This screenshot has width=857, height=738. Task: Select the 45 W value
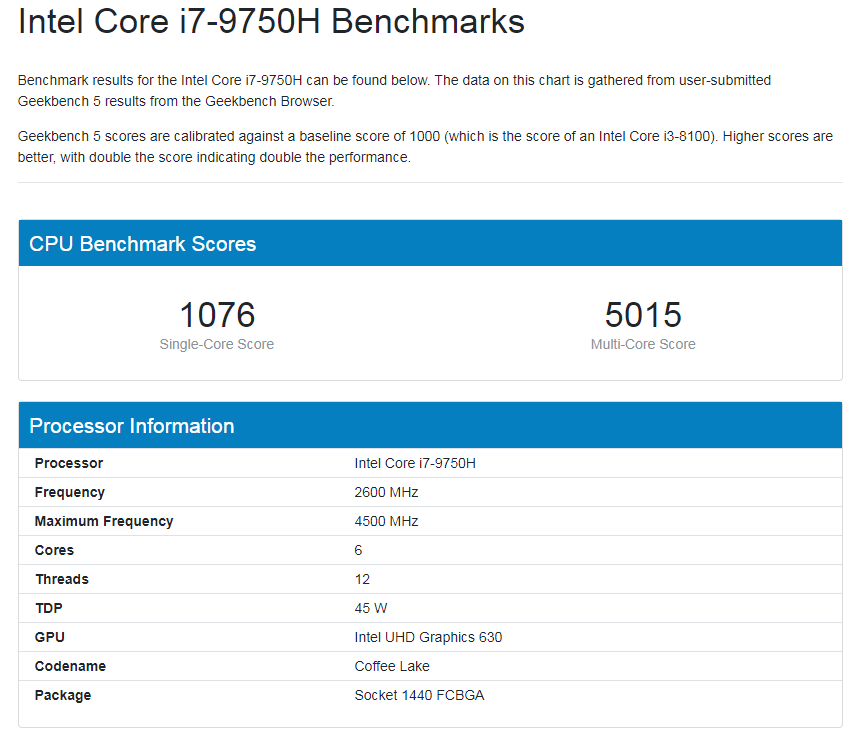pos(371,608)
